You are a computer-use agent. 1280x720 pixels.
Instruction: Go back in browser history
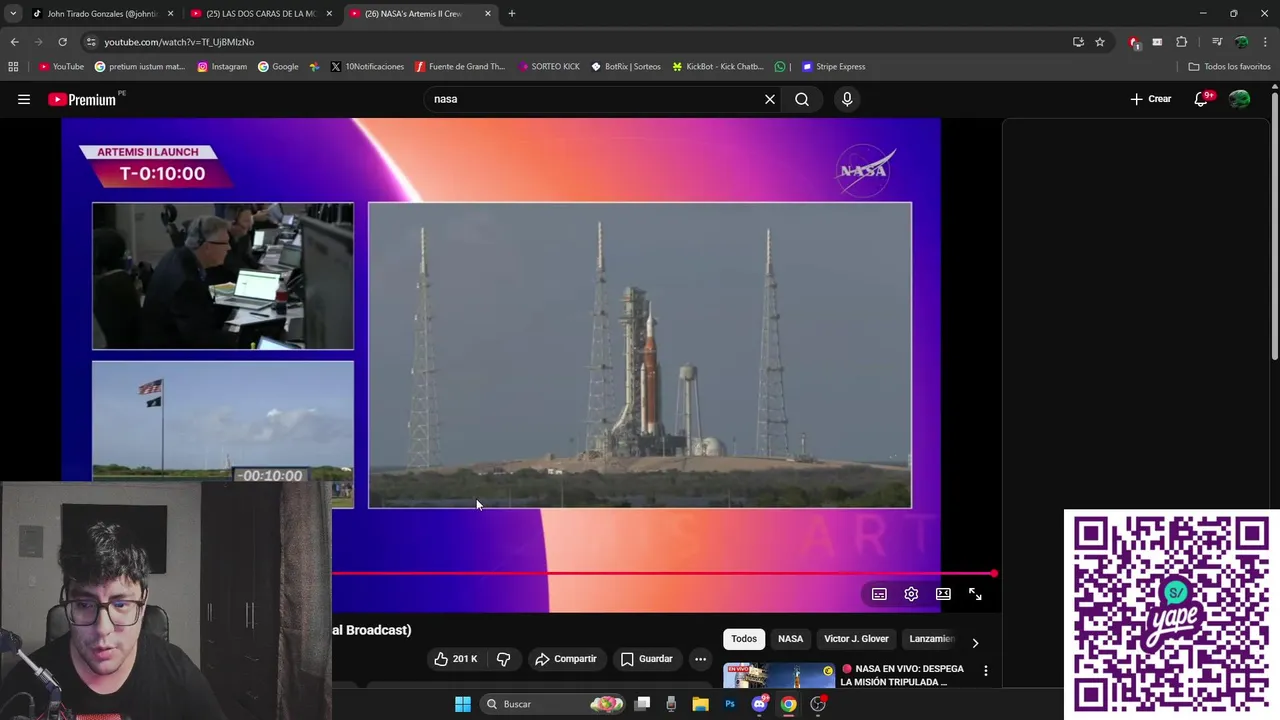coord(14,42)
